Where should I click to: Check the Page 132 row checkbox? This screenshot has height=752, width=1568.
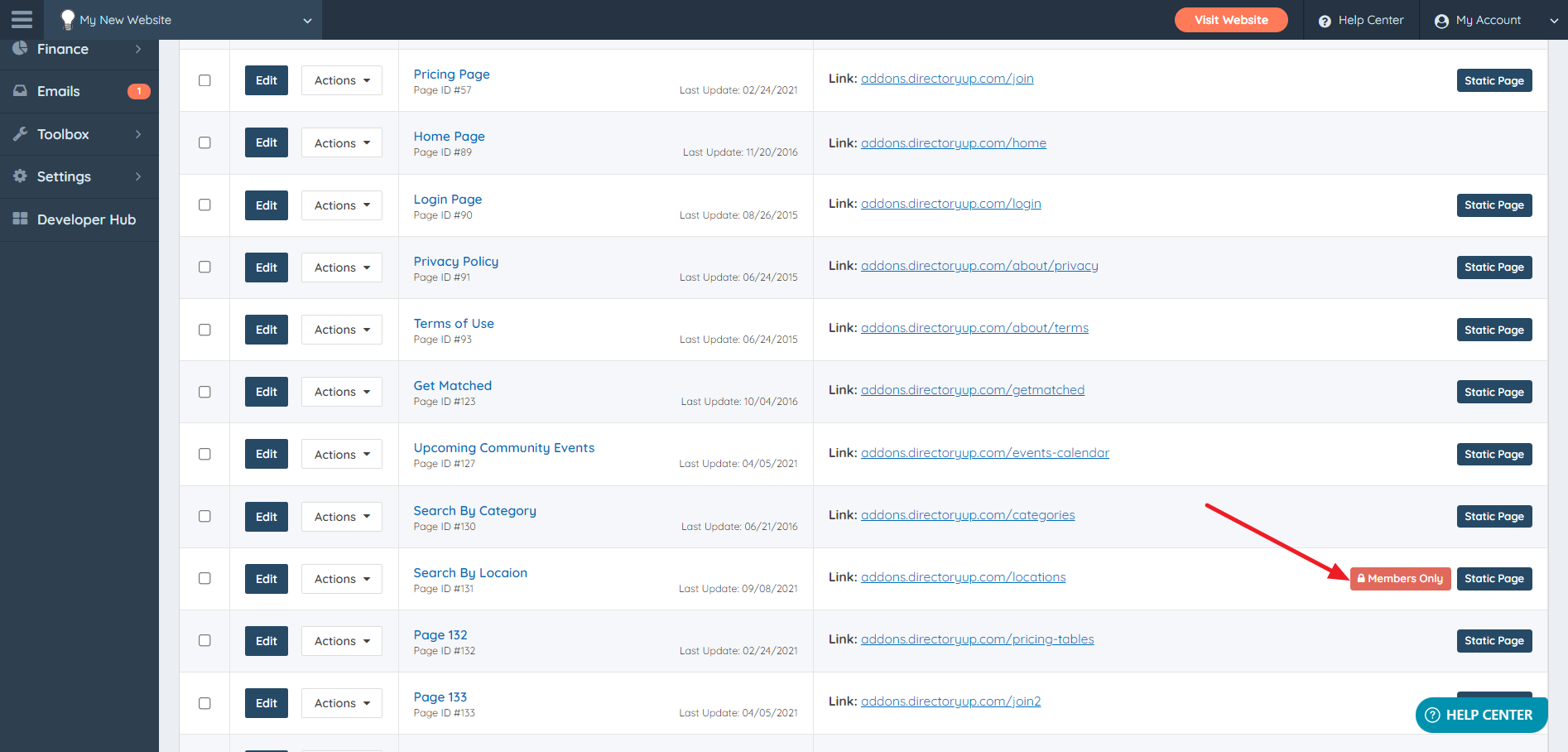coord(204,640)
